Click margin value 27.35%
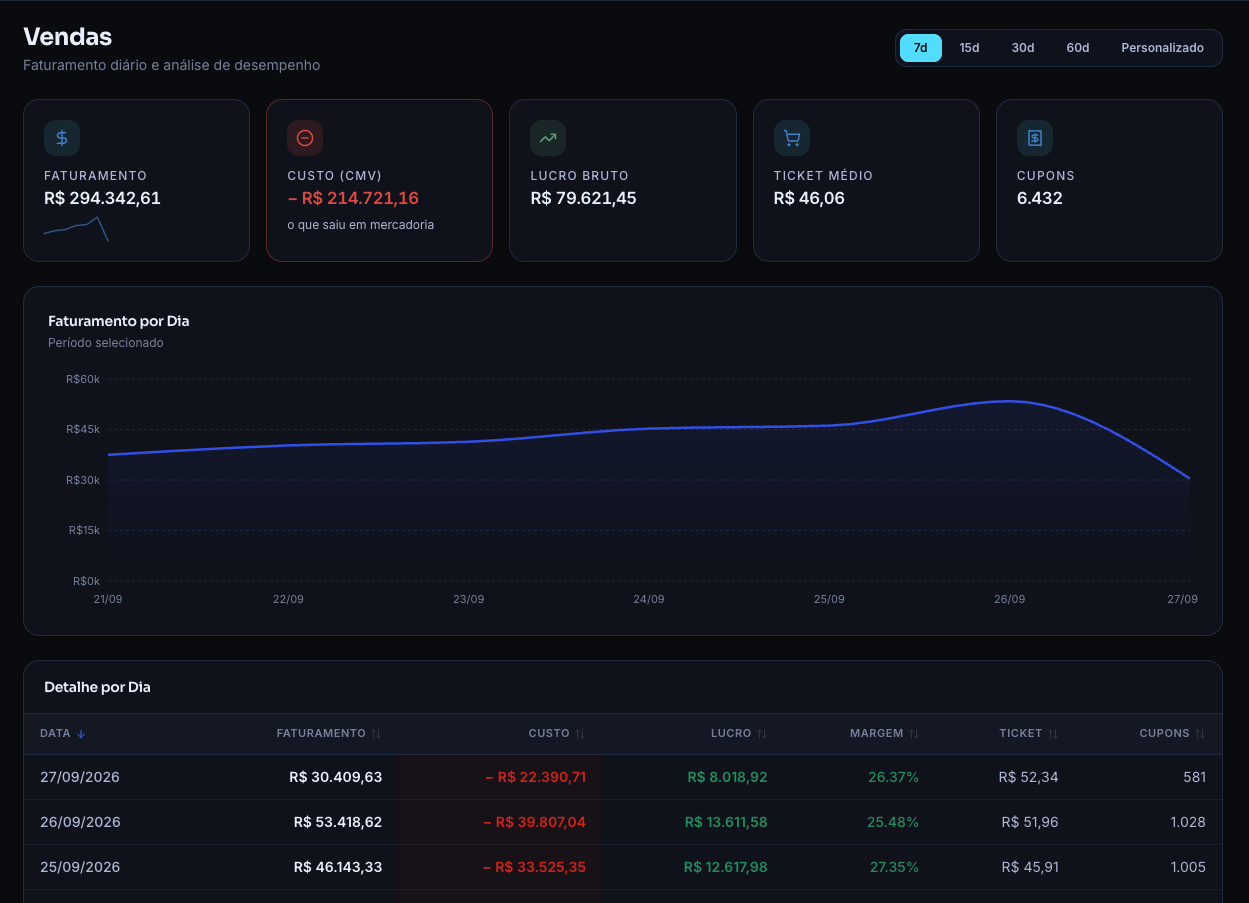The image size is (1249, 903). point(894,867)
